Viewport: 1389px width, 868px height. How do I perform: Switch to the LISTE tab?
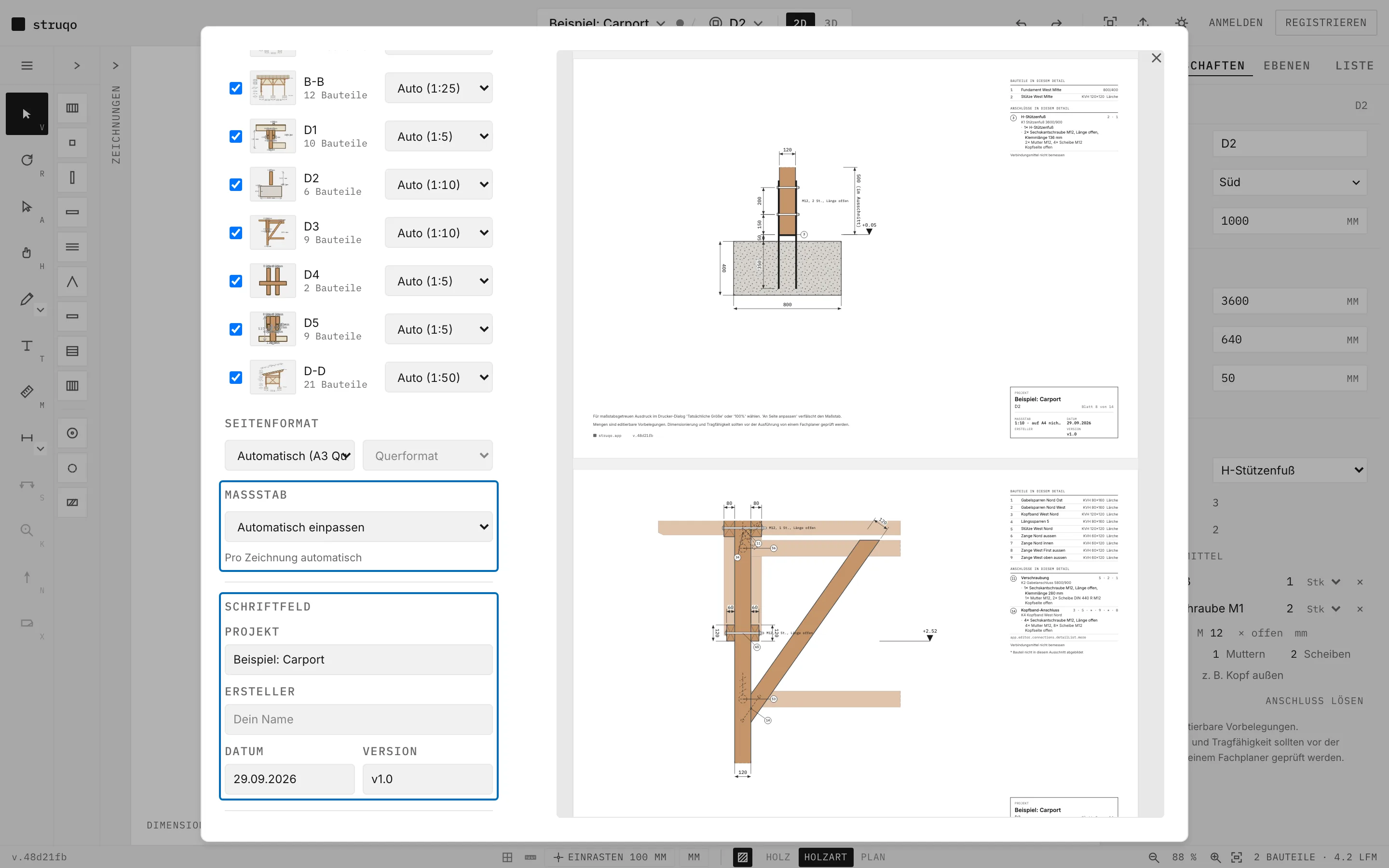coord(1354,66)
